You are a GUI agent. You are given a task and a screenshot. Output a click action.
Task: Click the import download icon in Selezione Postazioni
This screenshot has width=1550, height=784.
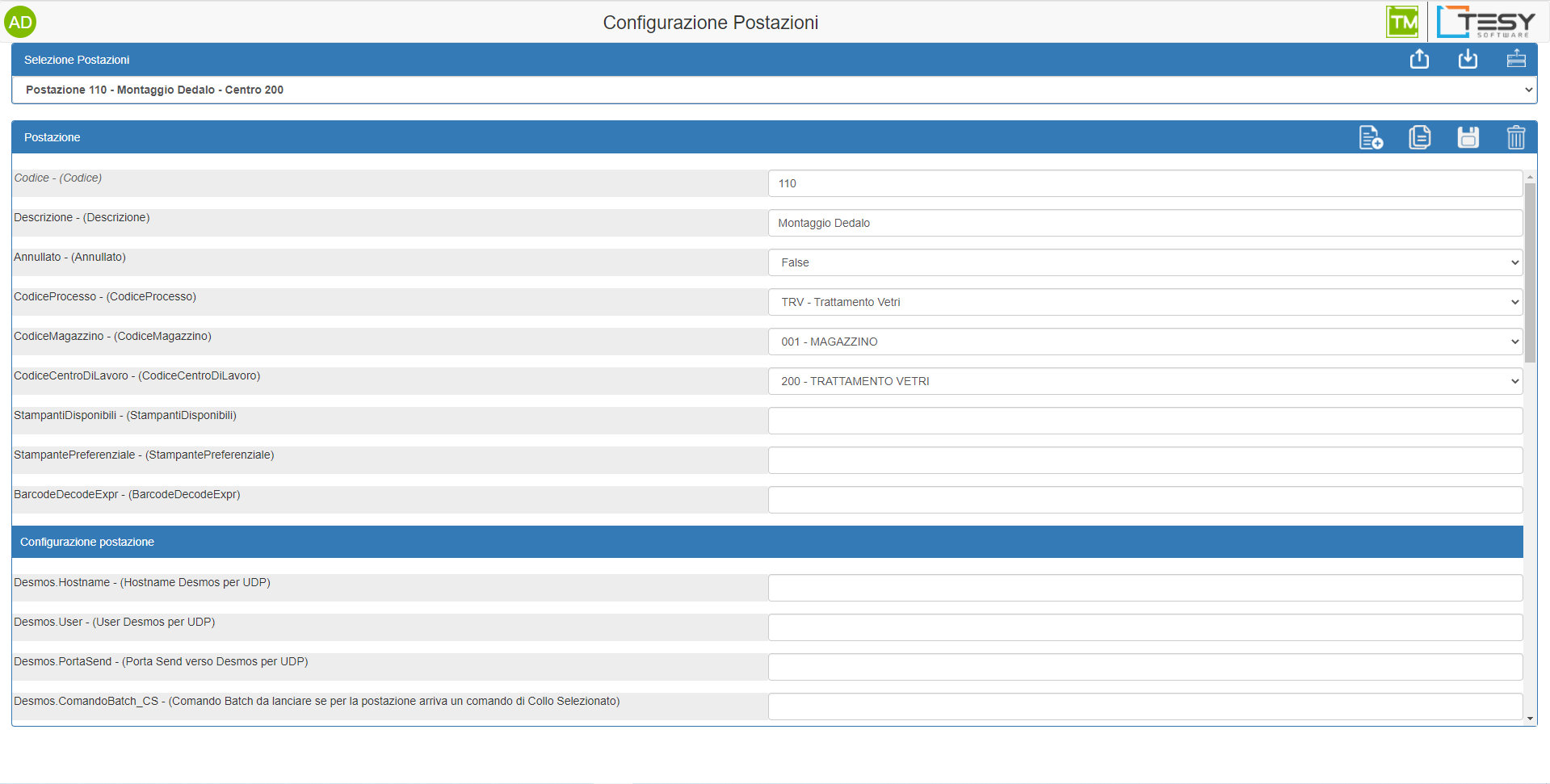coord(1468,59)
